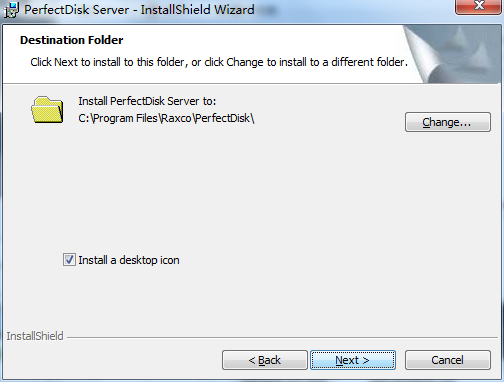Click the separator line beside InstallShield
The image size is (504, 382).
click(283, 337)
